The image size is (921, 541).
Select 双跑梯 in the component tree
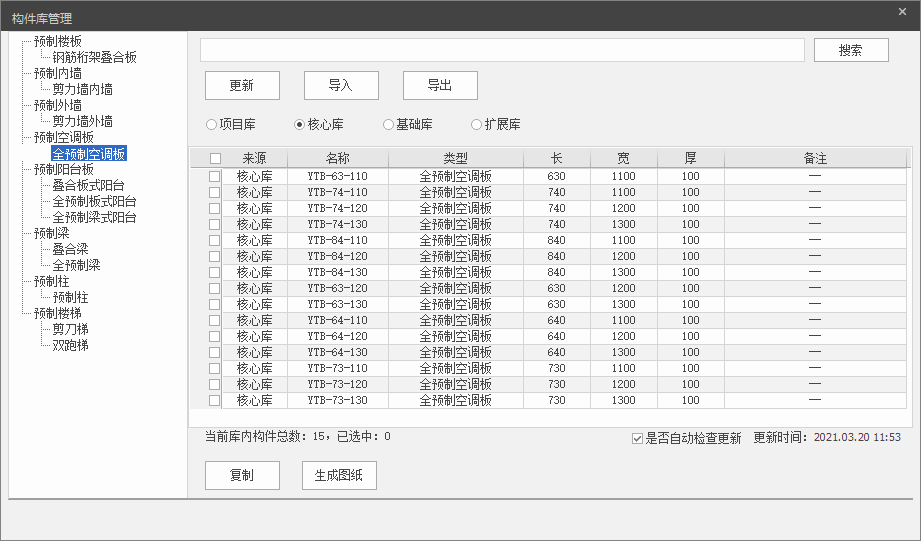pos(70,345)
